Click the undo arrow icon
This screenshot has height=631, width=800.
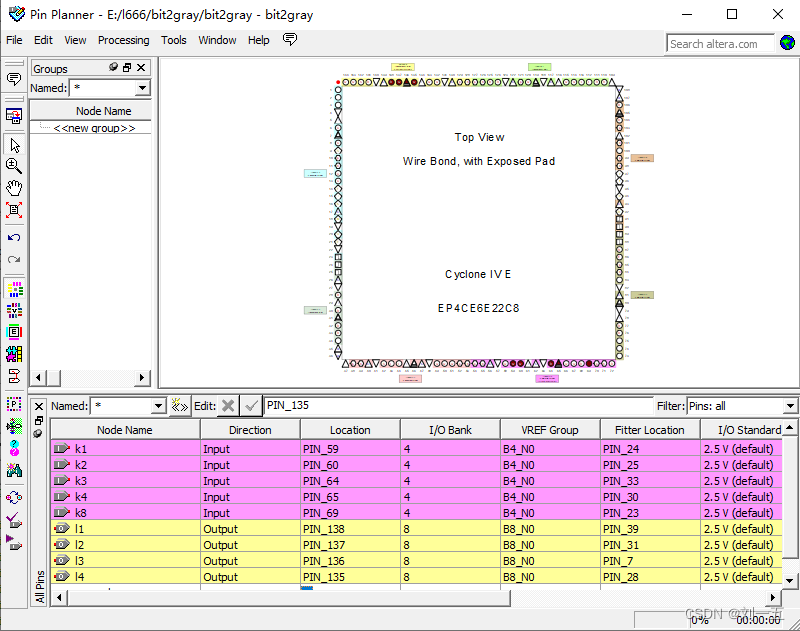pos(14,238)
